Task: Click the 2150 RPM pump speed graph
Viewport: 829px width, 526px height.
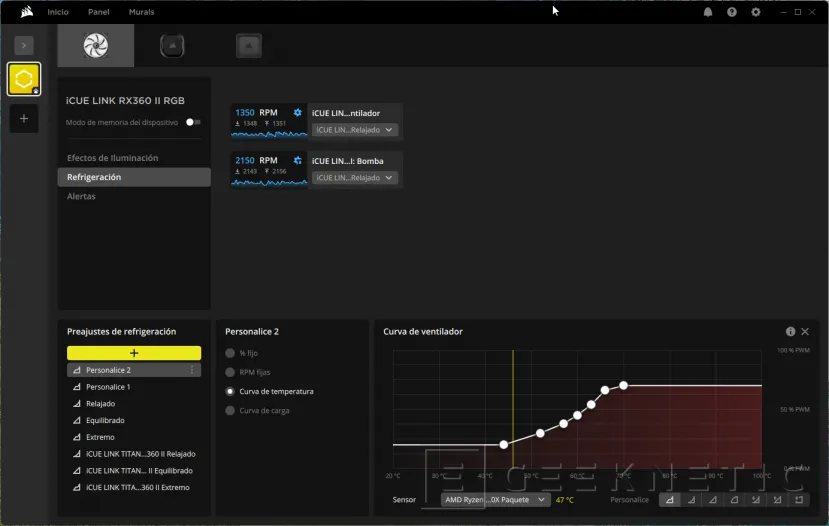Action: tap(269, 182)
